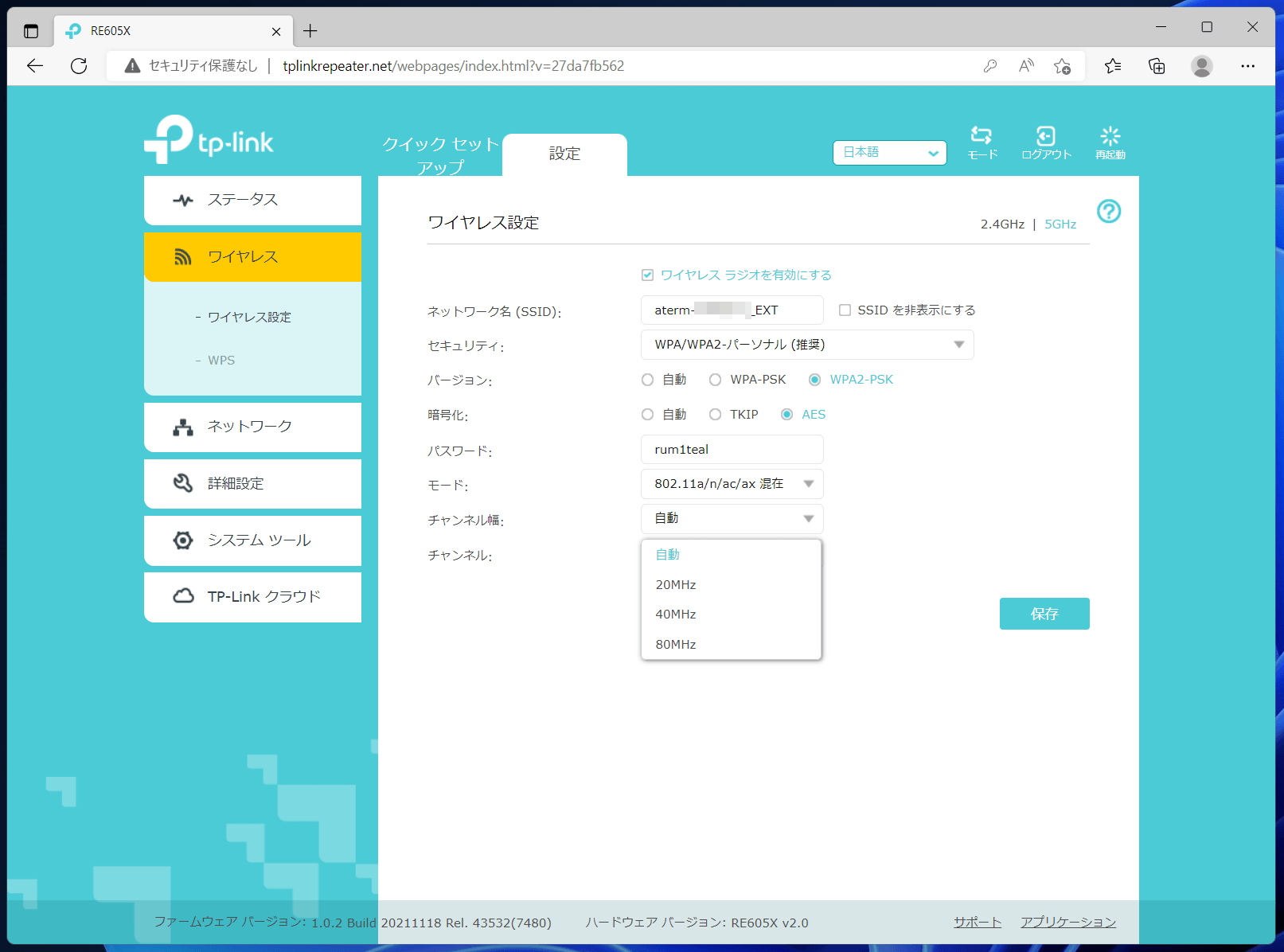Open the TP-Link クラウド sidebar menu
The image size is (1284, 952).
pyautogui.click(x=252, y=597)
